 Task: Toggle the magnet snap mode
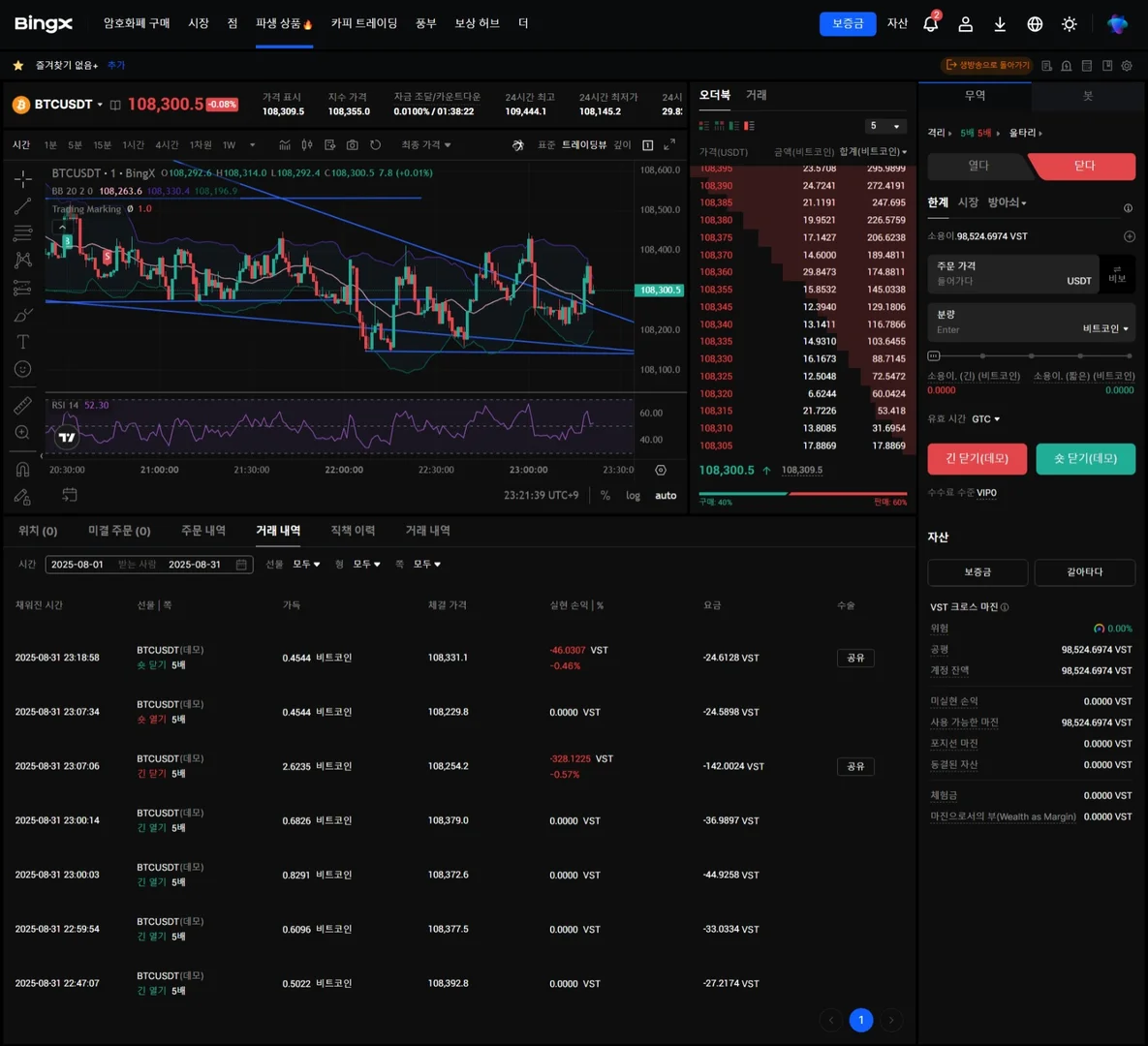tap(22, 469)
